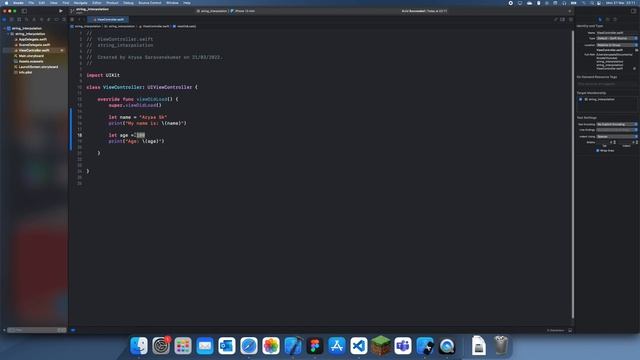Adjust the Tab width stepper

[x=614, y=142]
